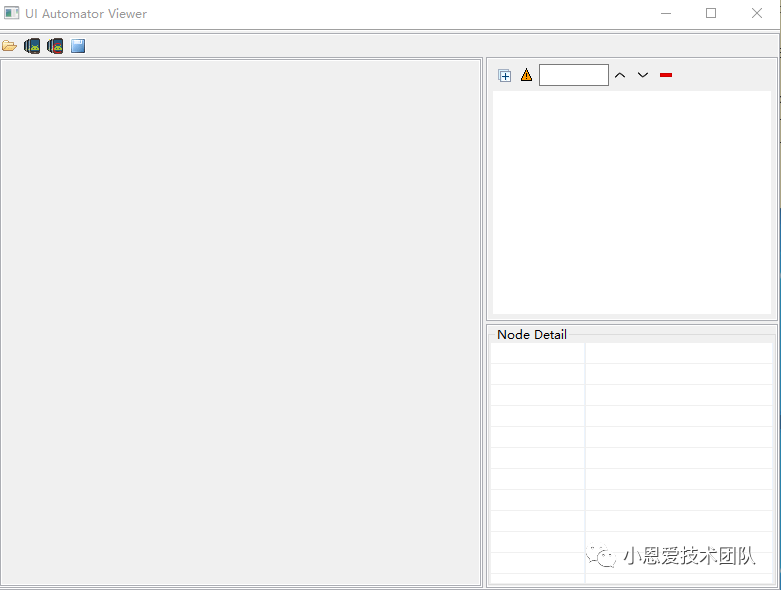
Task: Maximize the UI Automator Viewer window
Action: pos(711,13)
